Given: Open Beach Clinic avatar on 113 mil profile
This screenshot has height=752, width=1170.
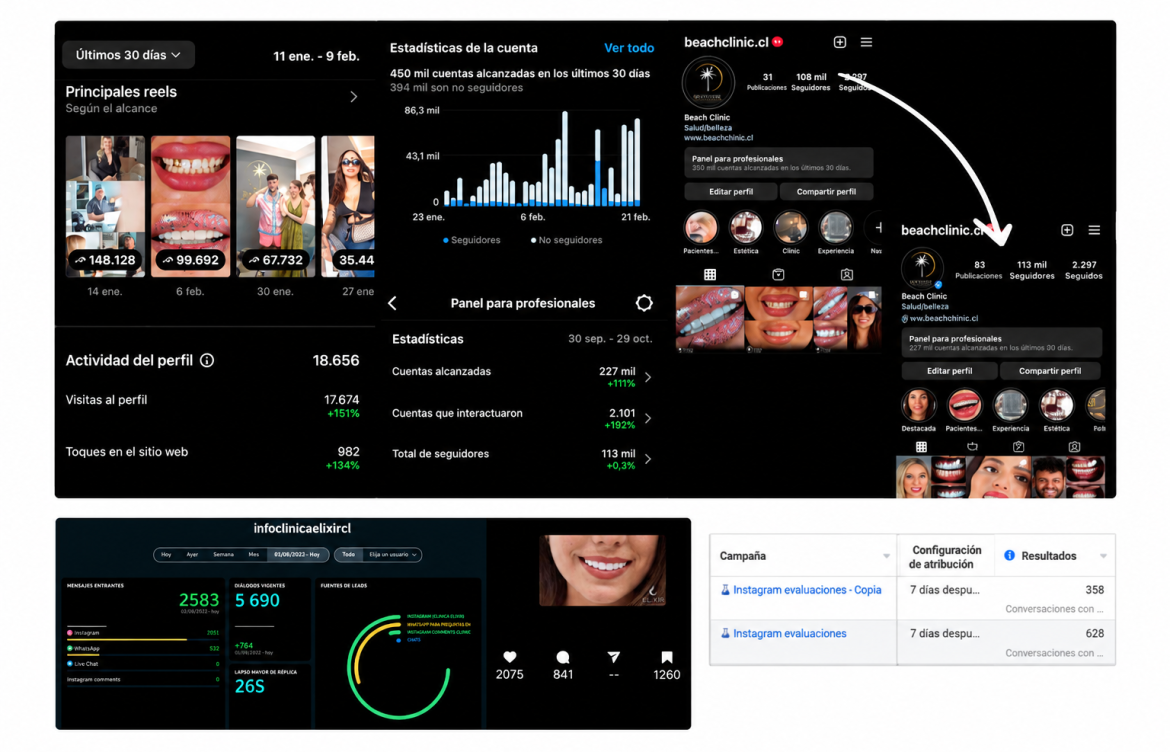Looking at the screenshot, I should coord(922,268).
